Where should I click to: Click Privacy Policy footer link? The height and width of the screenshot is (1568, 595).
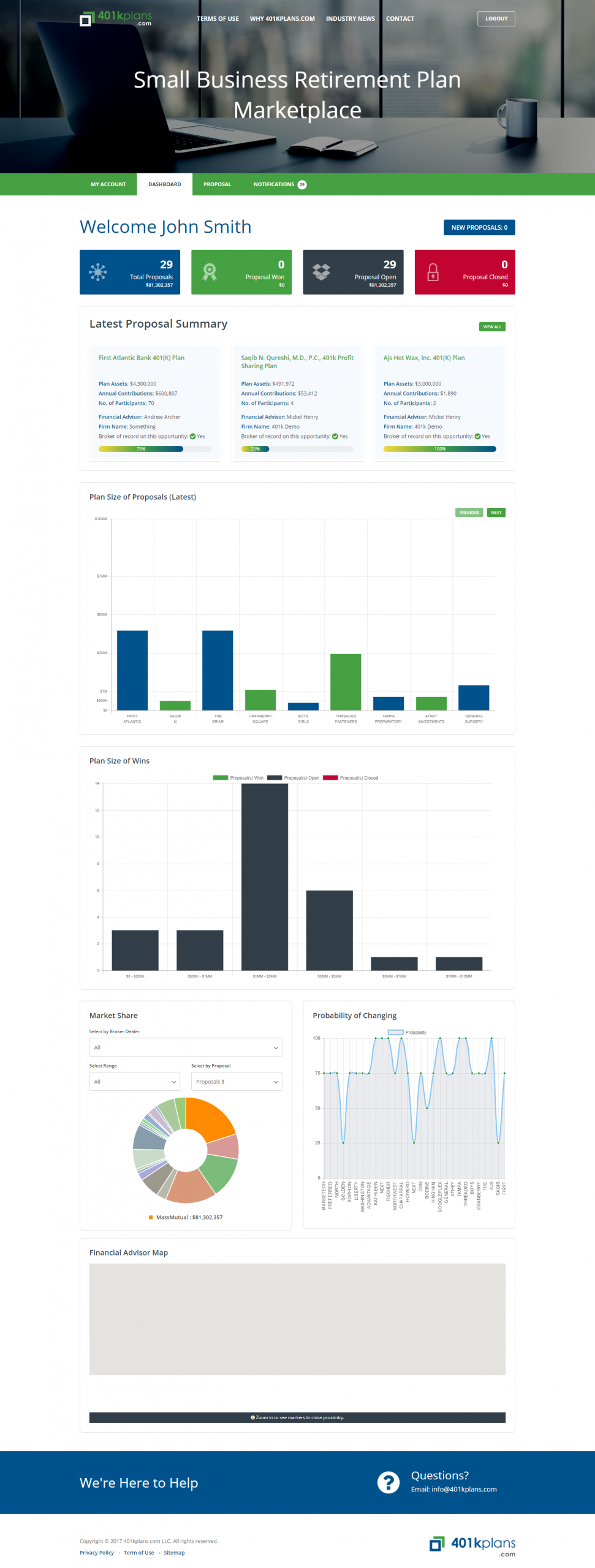click(x=97, y=1552)
